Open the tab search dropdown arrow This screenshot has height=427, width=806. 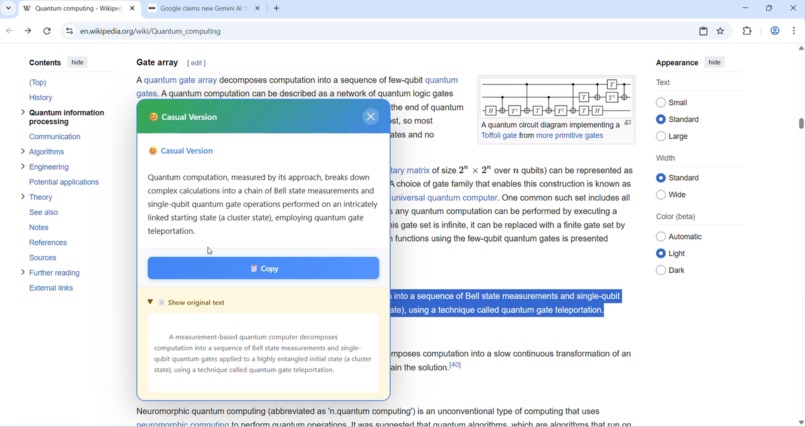[8, 8]
